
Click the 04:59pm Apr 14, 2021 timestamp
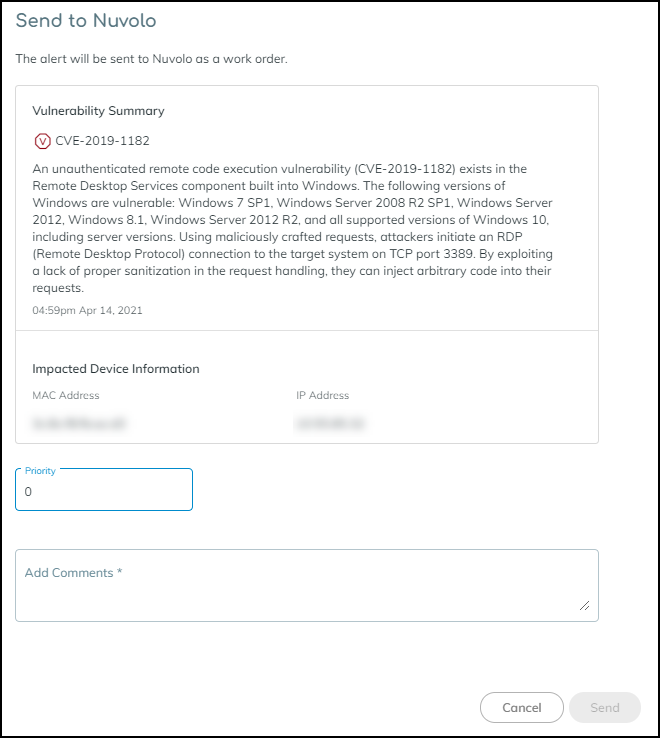[87, 310]
